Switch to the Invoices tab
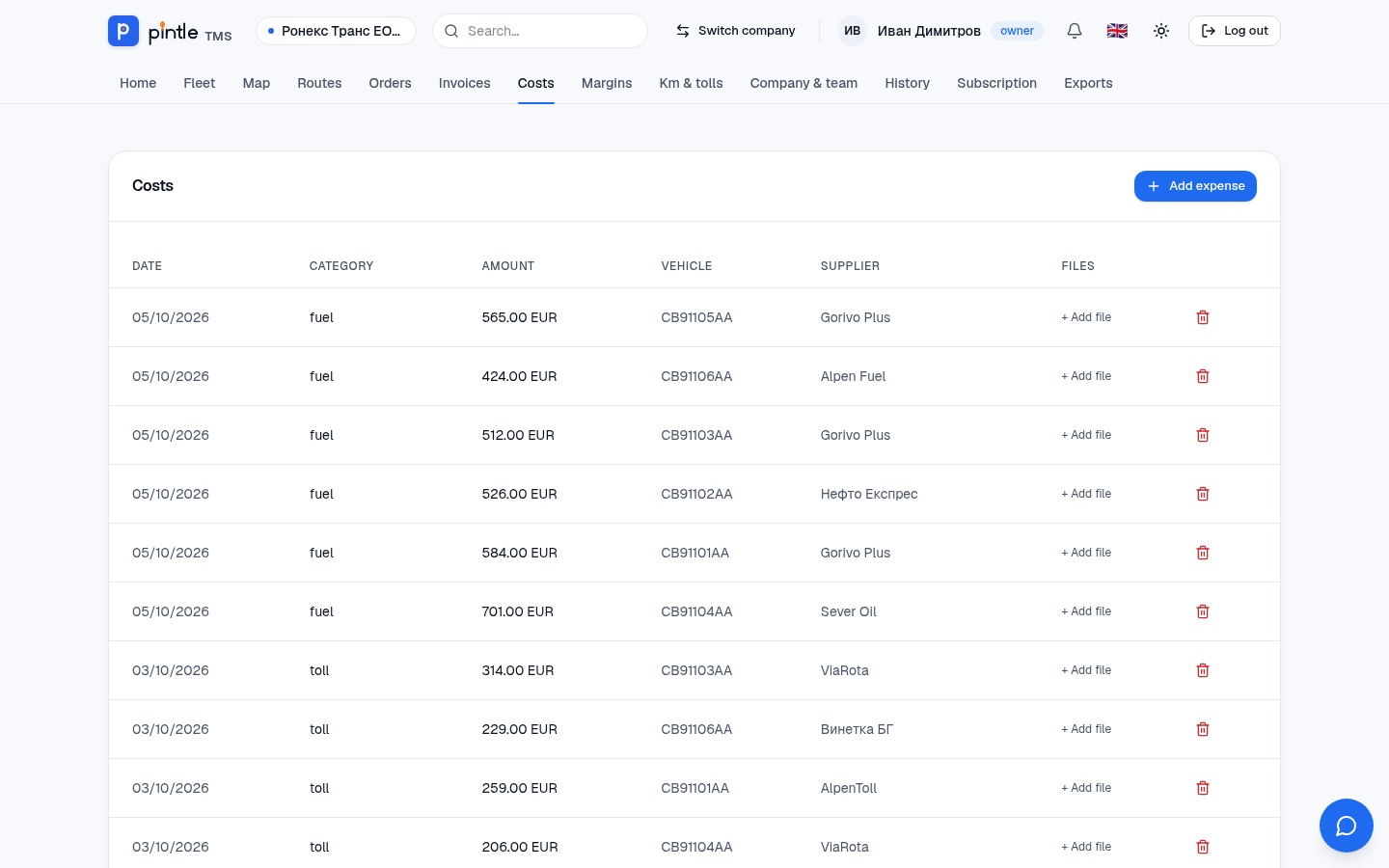The height and width of the screenshot is (868, 1389). [x=465, y=83]
